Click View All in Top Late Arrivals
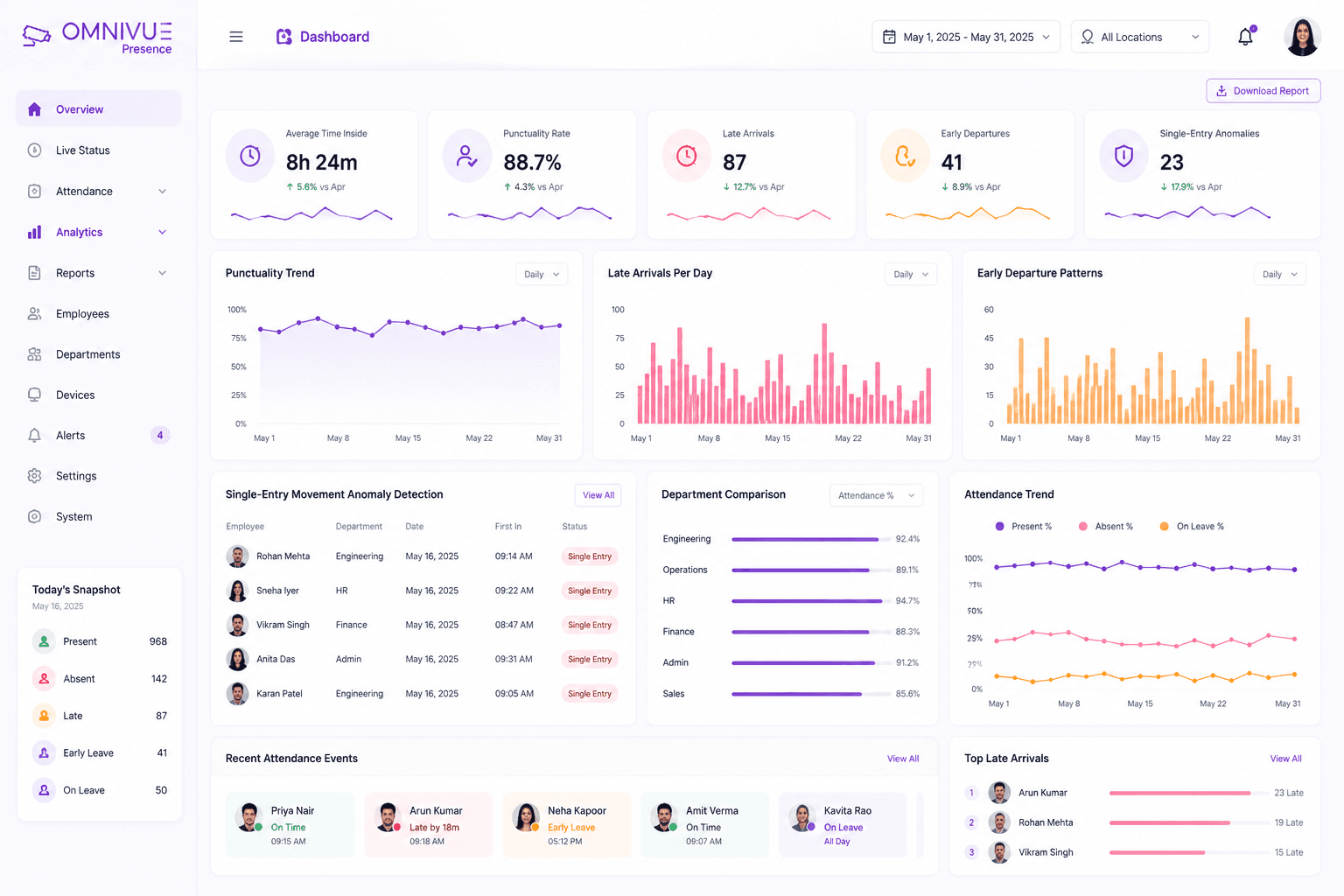 [1285, 759]
